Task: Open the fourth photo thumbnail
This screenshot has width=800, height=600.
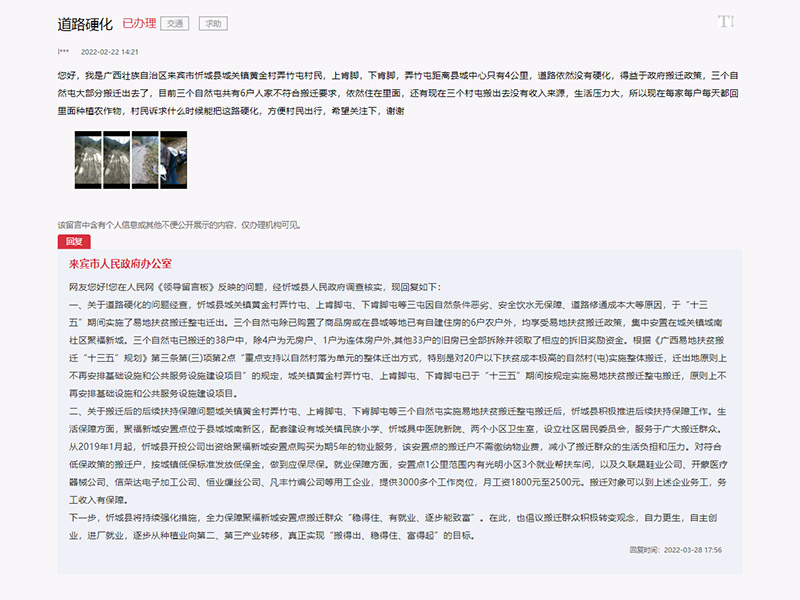Action: coord(174,160)
